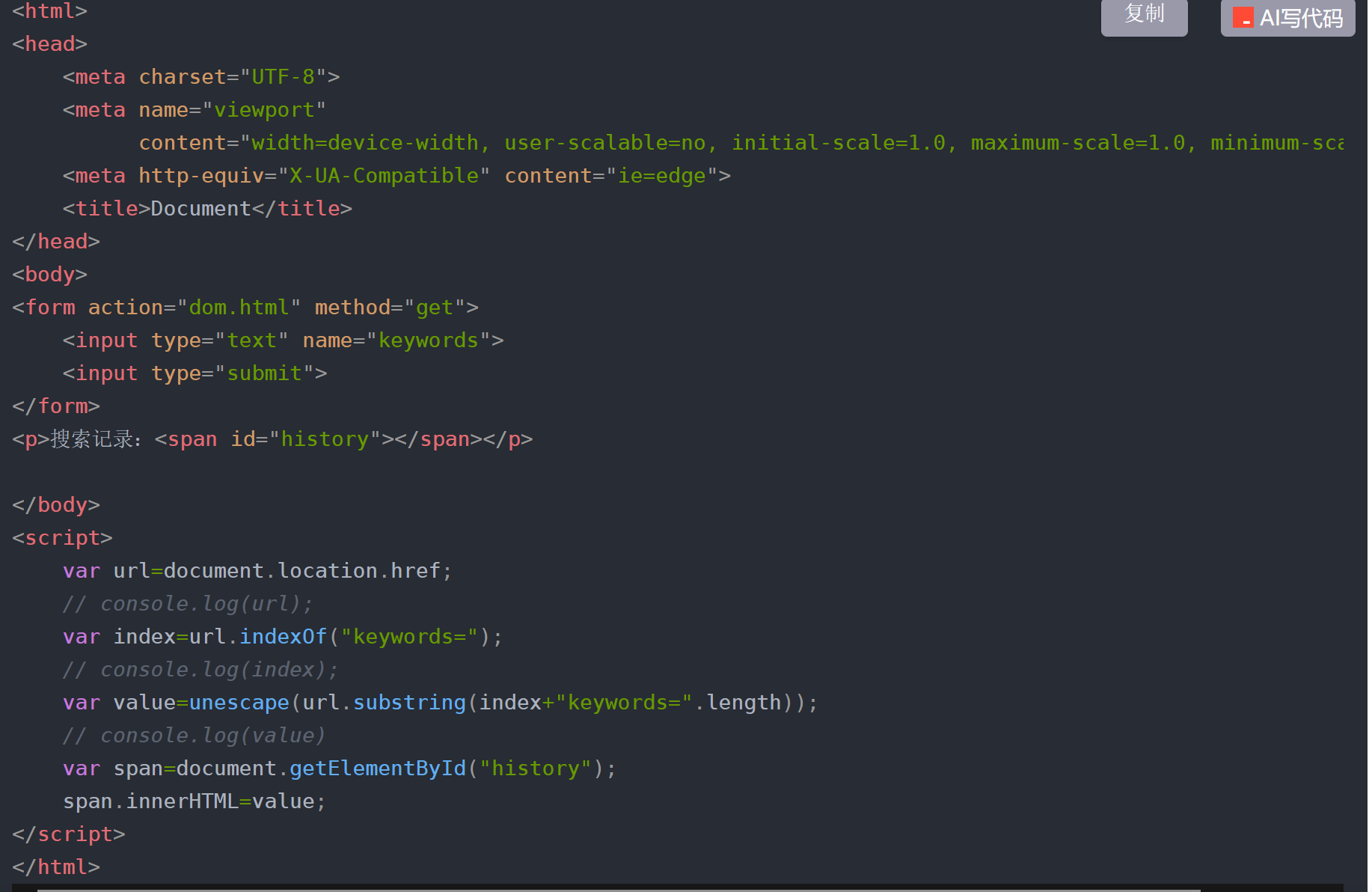1372x892 pixels.
Task: Click the '// console.log(index);' comment
Action: click(200, 670)
